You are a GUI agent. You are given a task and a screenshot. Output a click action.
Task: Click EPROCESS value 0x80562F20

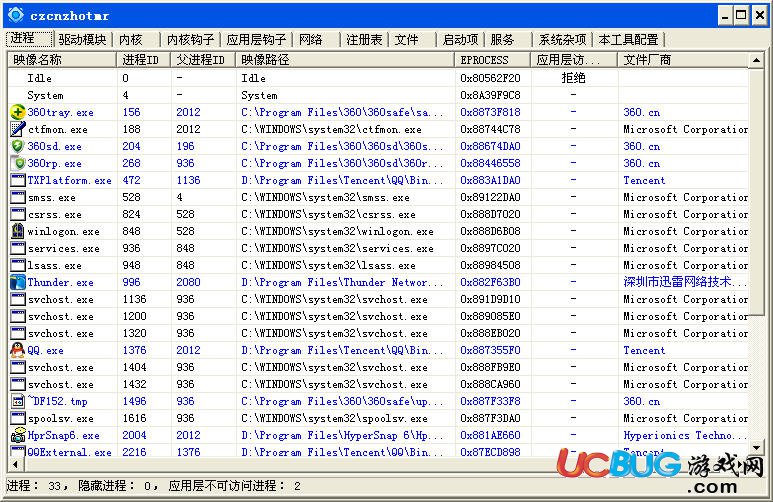(490, 78)
